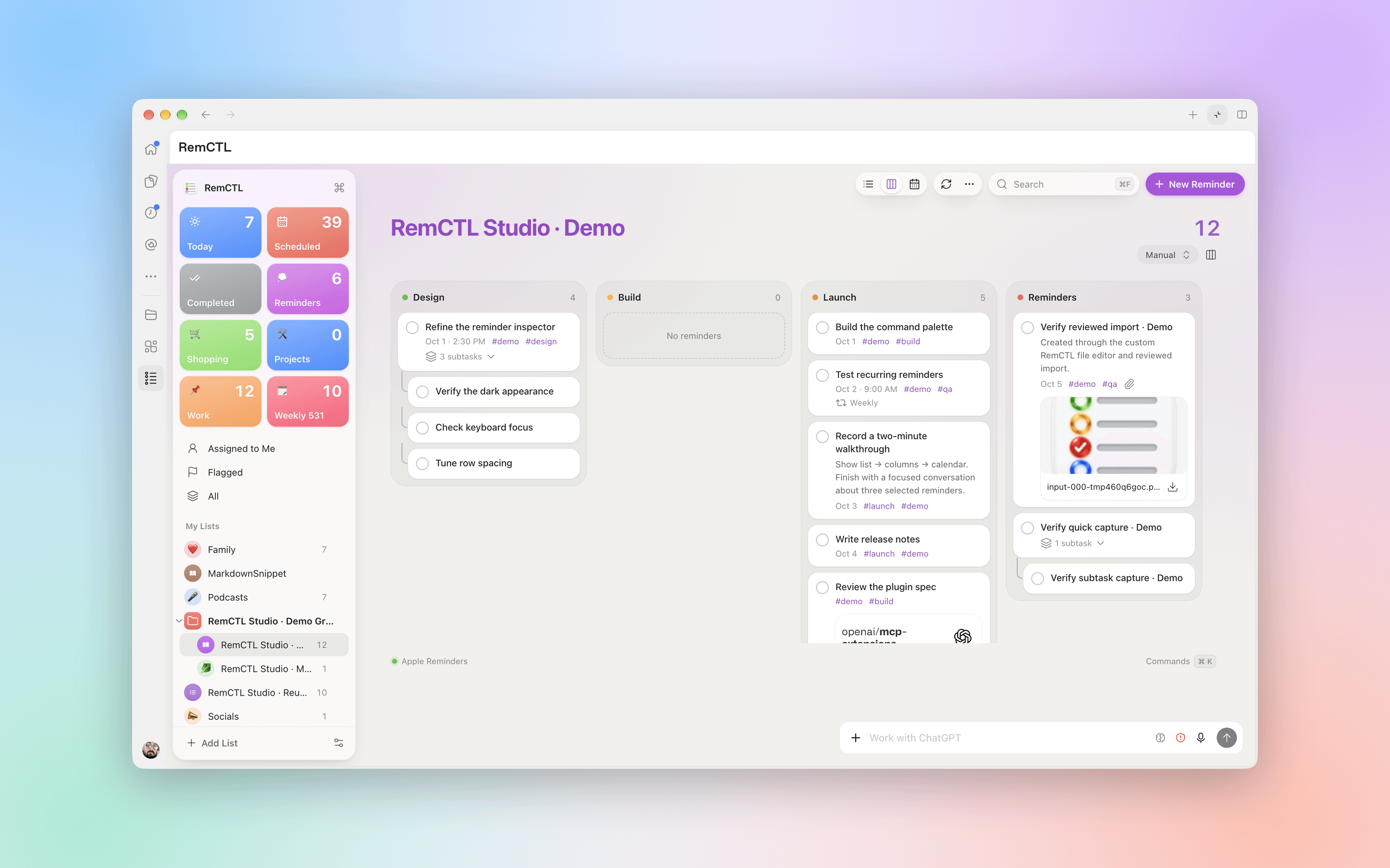Viewport: 1390px width, 868px height.
Task: Click the sync refresh icon
Action: [946, 184]
